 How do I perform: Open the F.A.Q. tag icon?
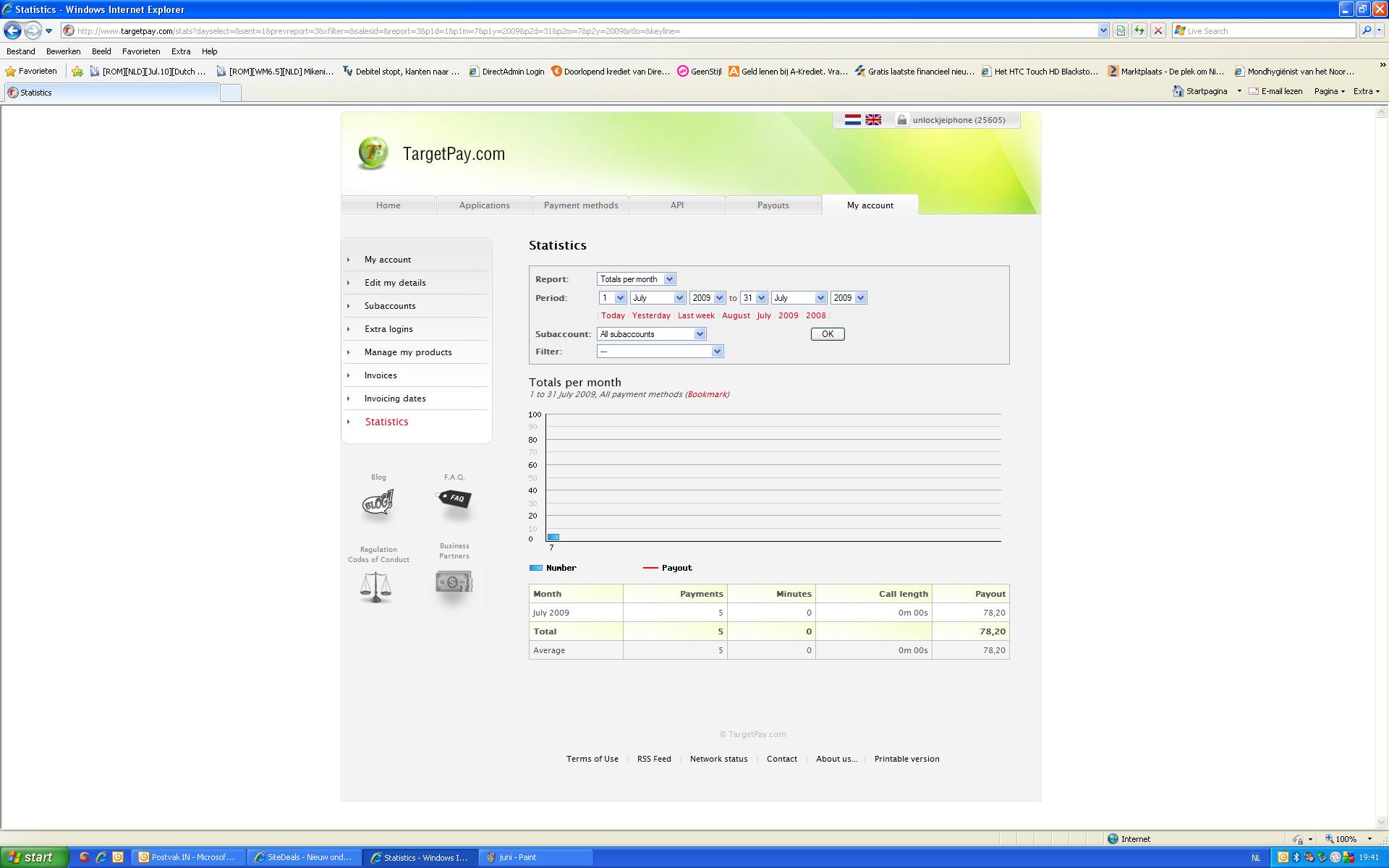[454, 498]
